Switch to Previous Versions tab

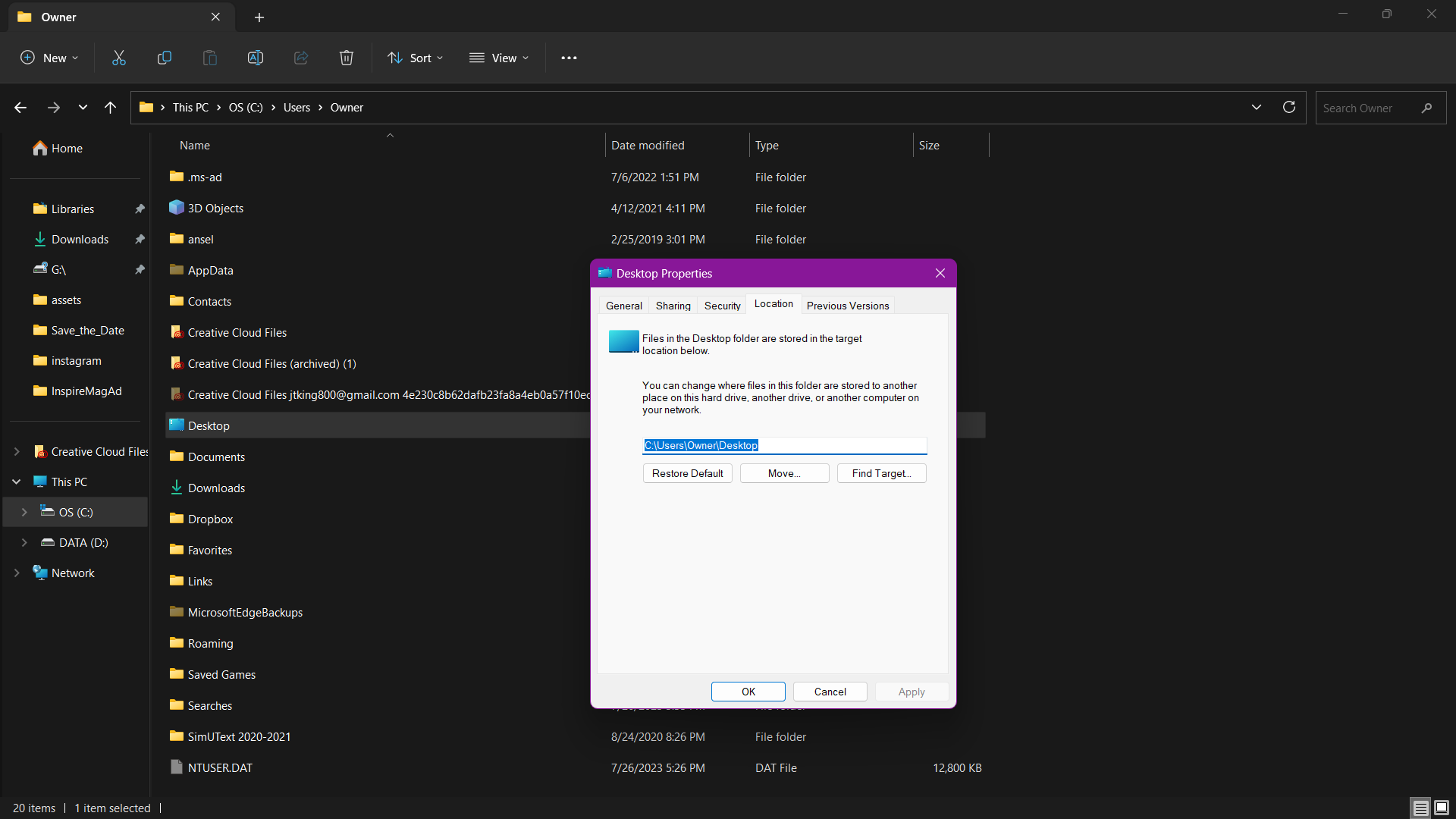[848, 306]
